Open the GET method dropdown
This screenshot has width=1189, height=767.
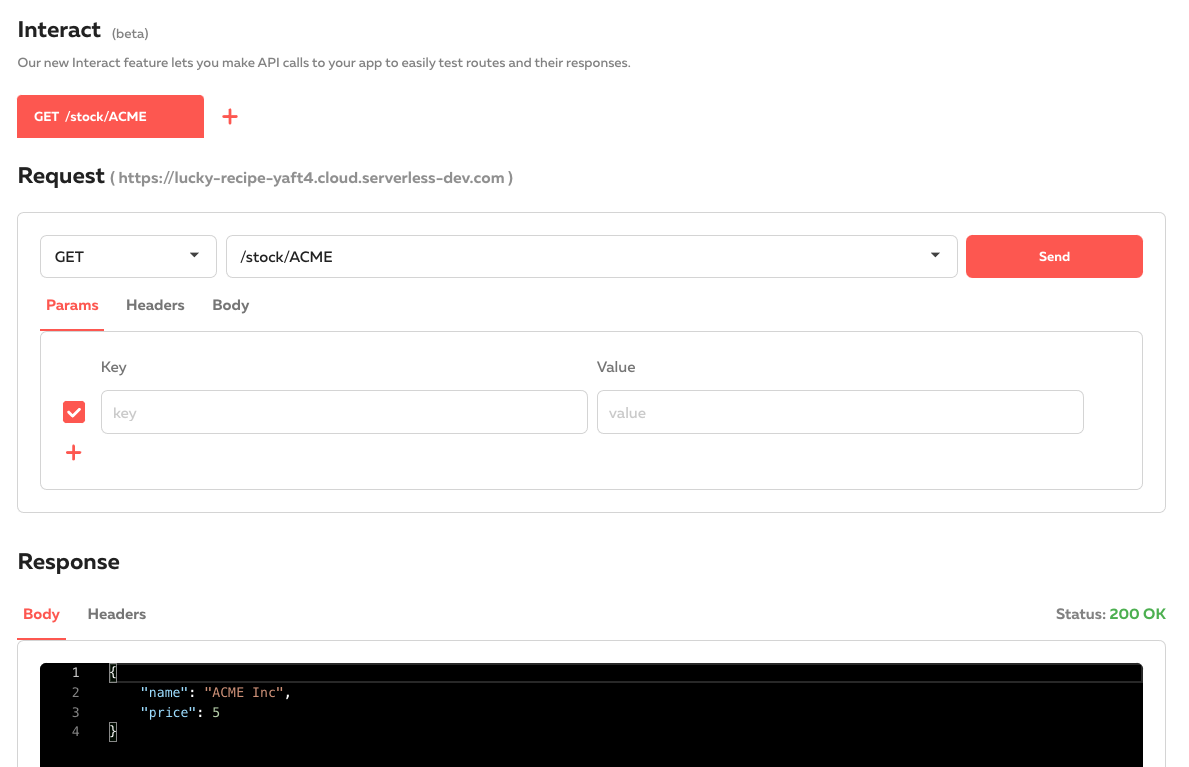[x=128, y=256]
